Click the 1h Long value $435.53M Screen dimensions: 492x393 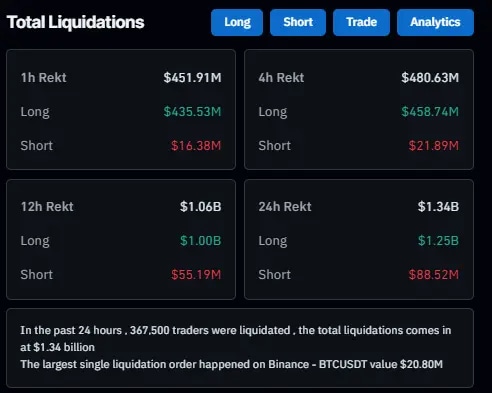pos(192,112)
